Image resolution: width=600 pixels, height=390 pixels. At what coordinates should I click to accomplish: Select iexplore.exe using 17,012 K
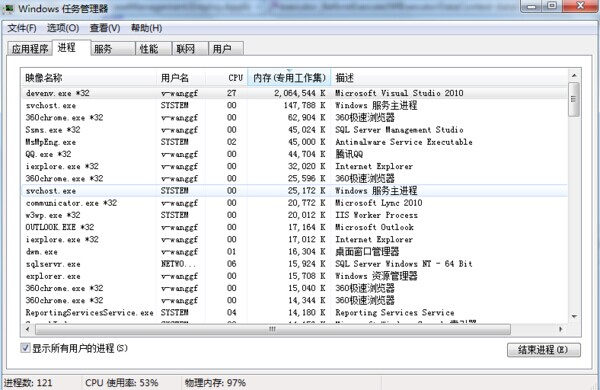click(x=295, y=240)
